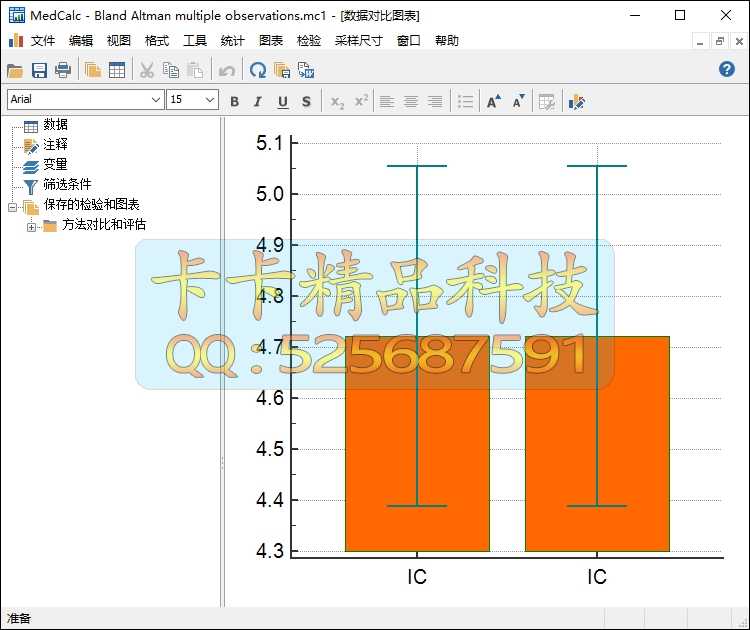Screen dimensions: 750x630
Task: Cut selection with the scissors icon
Action: 146,70
